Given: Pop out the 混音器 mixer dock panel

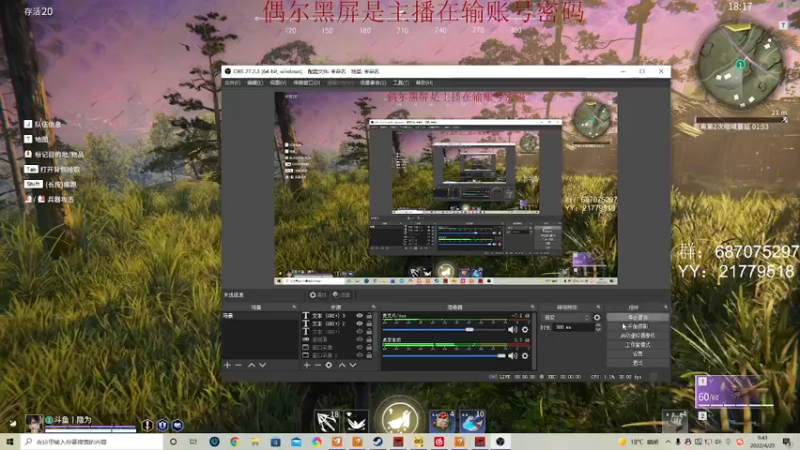Looking at the screenshot, I should (x=532, y=307).
